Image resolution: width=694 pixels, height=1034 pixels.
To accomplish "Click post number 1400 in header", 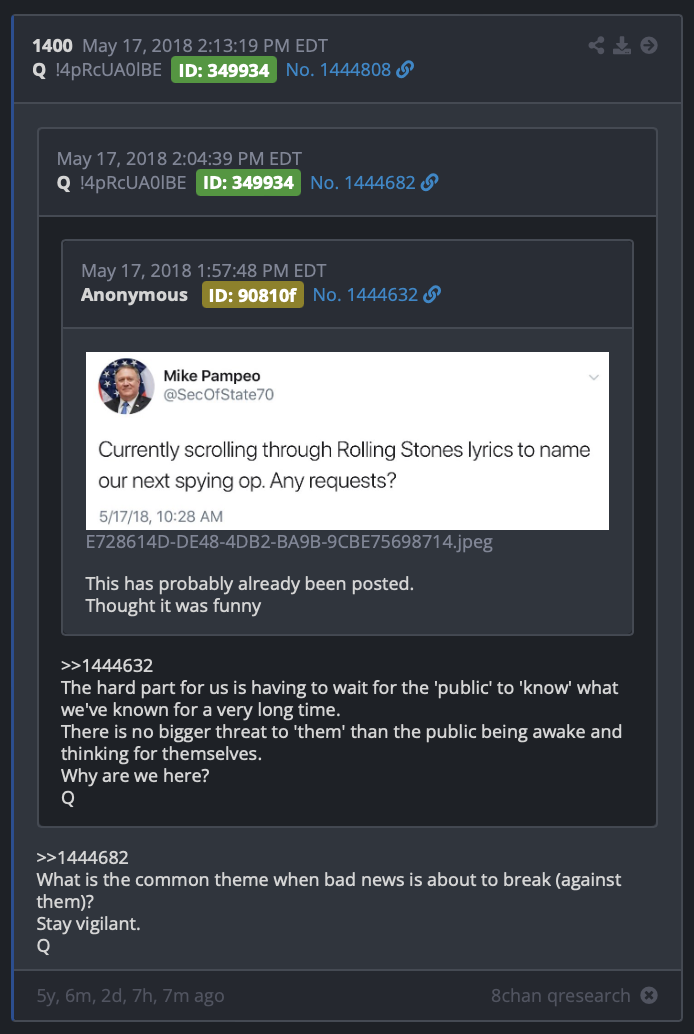I will tap(52, 46).
